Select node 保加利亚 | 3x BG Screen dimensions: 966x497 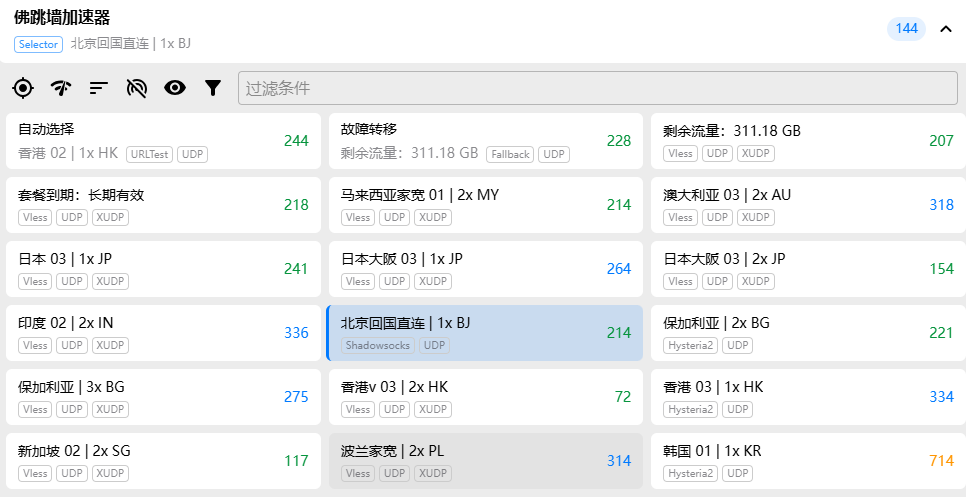pyautogui.click(x=163, y=397)
